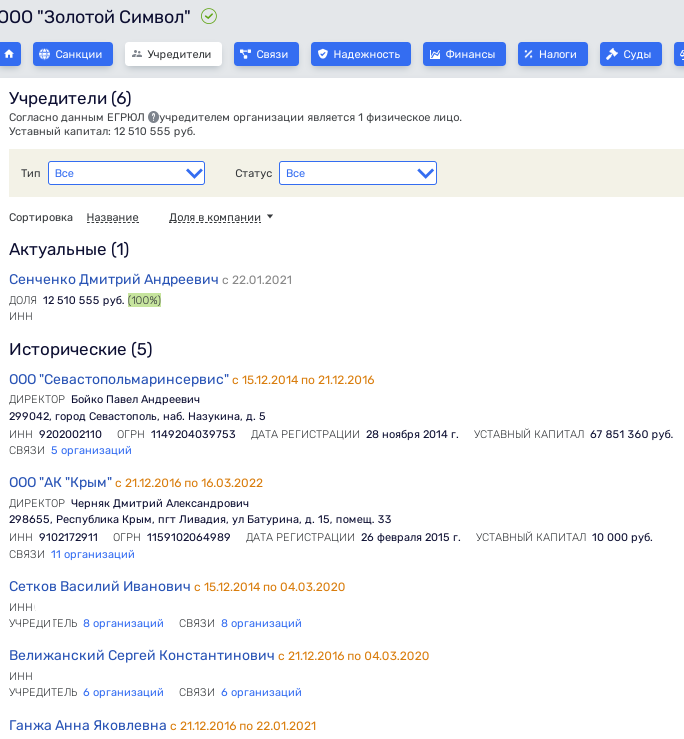Open the Суды tab
Image resolution: width=684 pixels, height=739 pixels.
pos(631,54)
